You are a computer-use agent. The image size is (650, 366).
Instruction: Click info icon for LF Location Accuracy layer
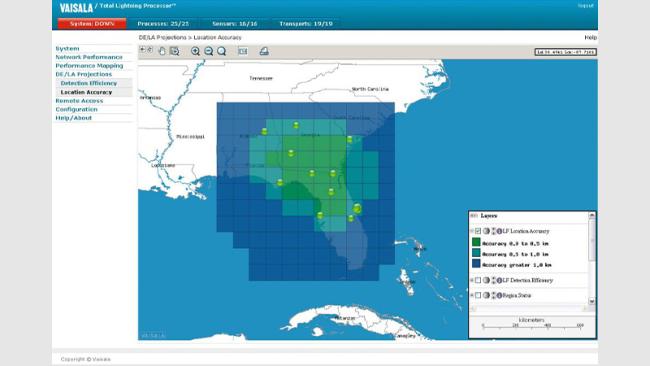point(499,231)
